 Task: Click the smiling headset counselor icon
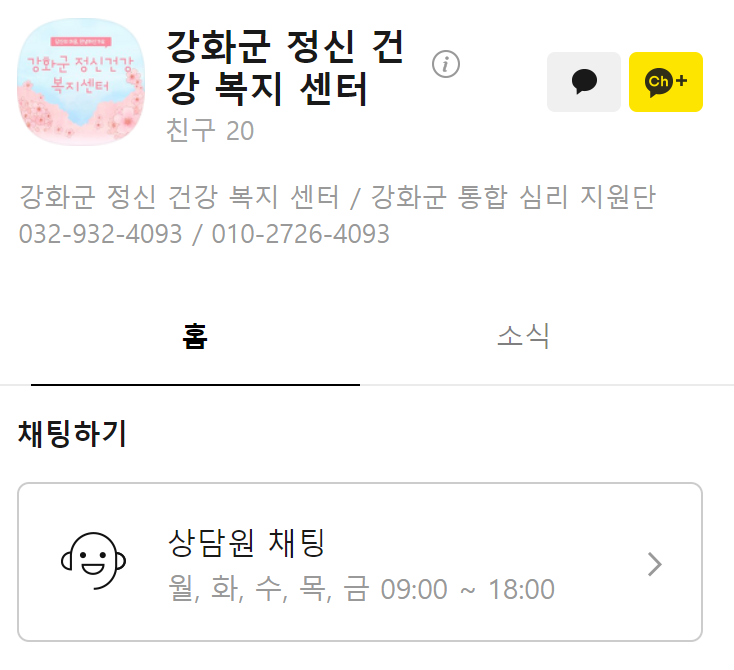pyautogui.click(x=94, y=560)
